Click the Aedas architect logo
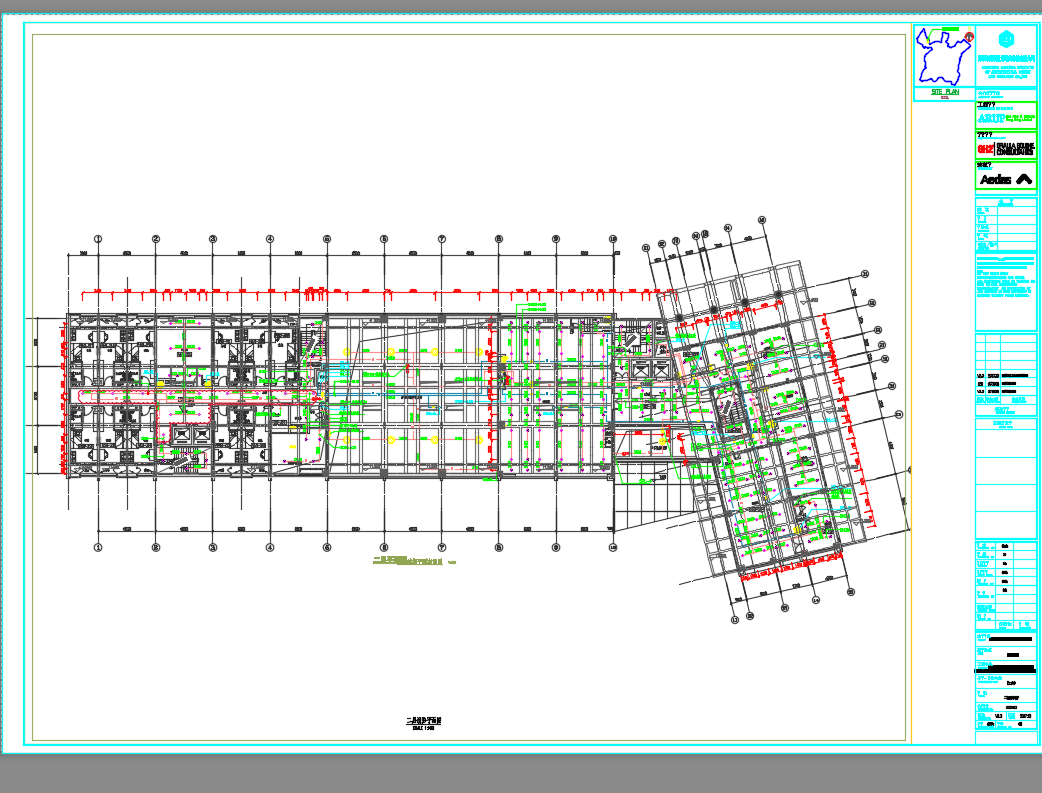1042x793 pixels. pyautogui.click(x=1006, y=179)
